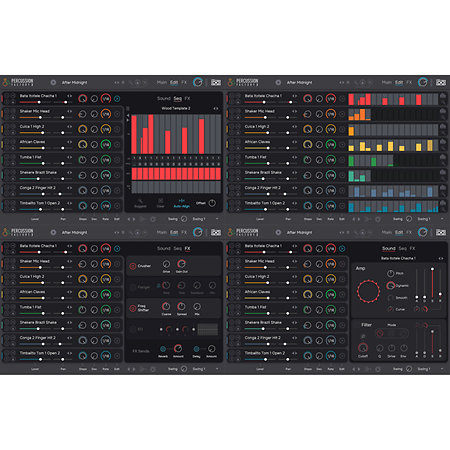Screen dimensions: 450x450
Task: Enable the dimmed Flanger effect power button
Action: pyautogui.click(x=133, y=287)
